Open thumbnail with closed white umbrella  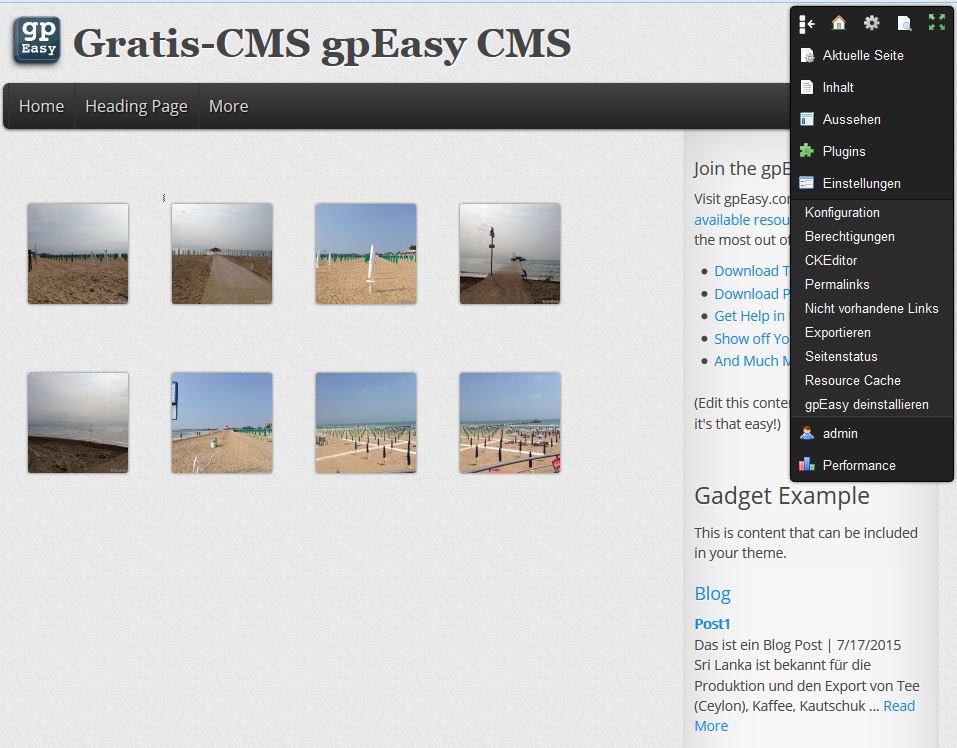coord(366,254)
